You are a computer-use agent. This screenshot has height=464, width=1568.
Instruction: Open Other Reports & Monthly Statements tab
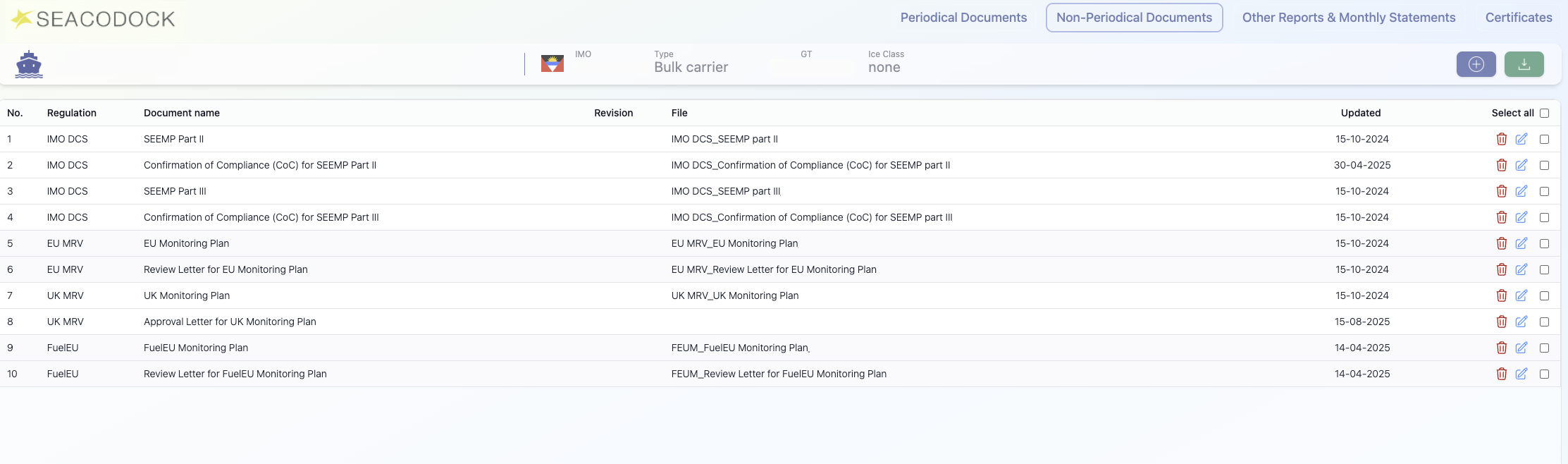(1348, 18)
